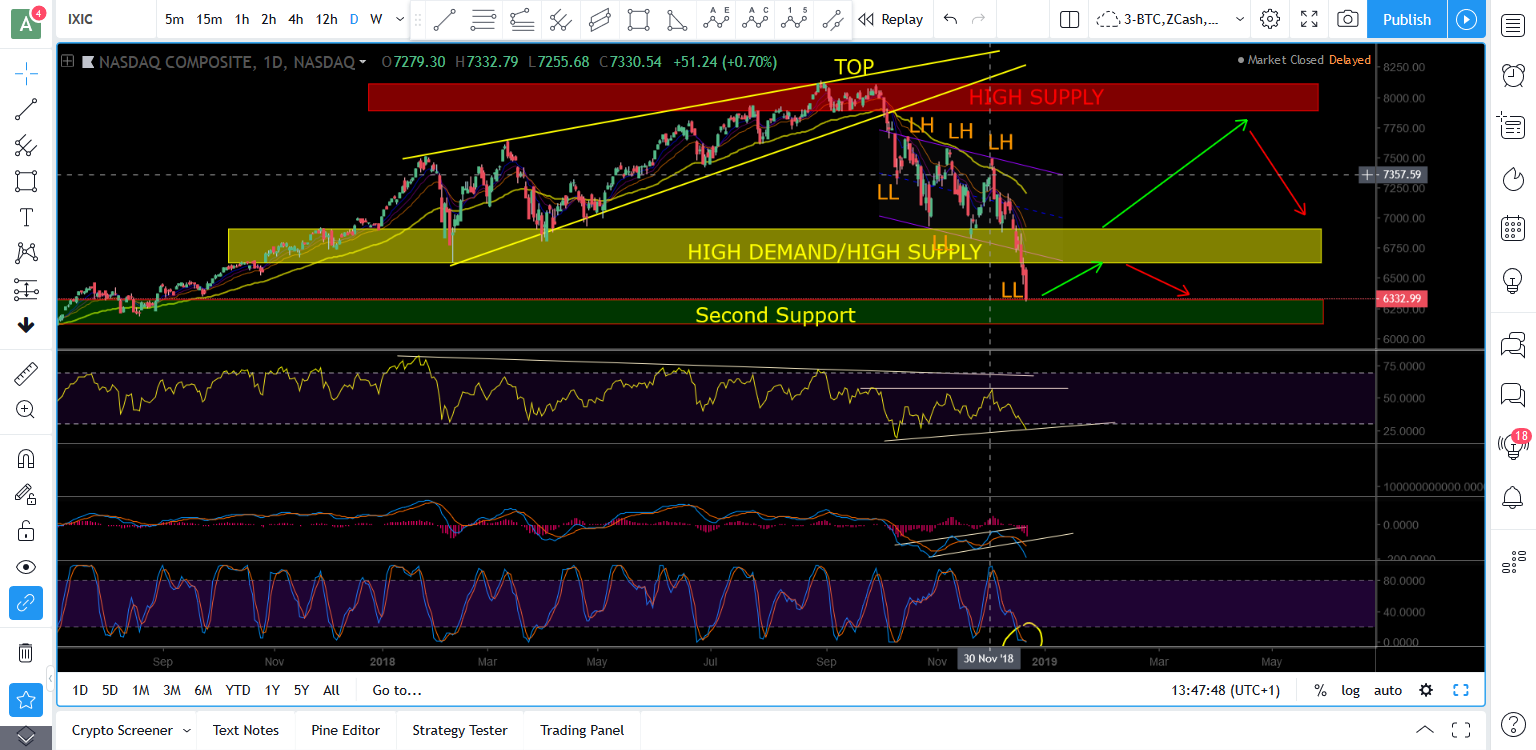Toggle log scale on the chart
This screenshot has width=1536, height=750.
[1350, 690]
